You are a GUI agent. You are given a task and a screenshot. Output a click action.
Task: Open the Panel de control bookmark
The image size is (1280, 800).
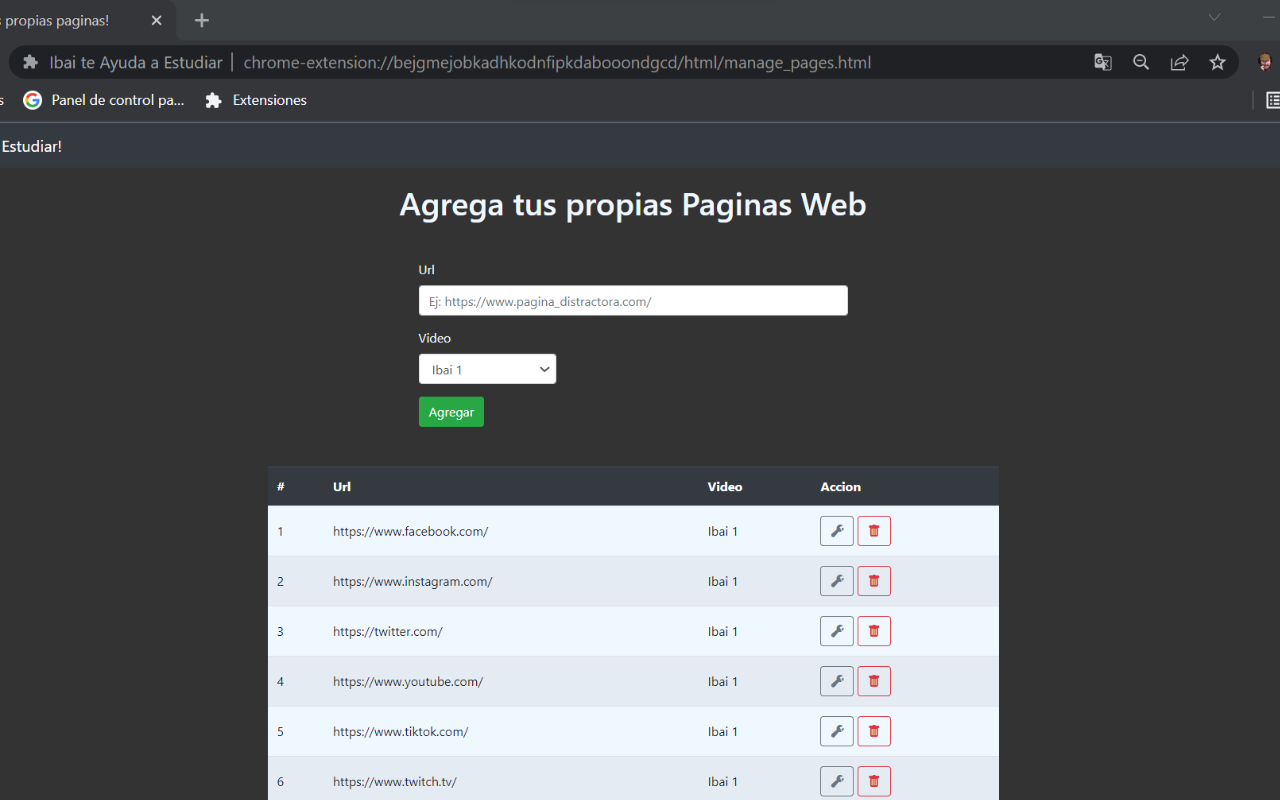click(103, 100)
